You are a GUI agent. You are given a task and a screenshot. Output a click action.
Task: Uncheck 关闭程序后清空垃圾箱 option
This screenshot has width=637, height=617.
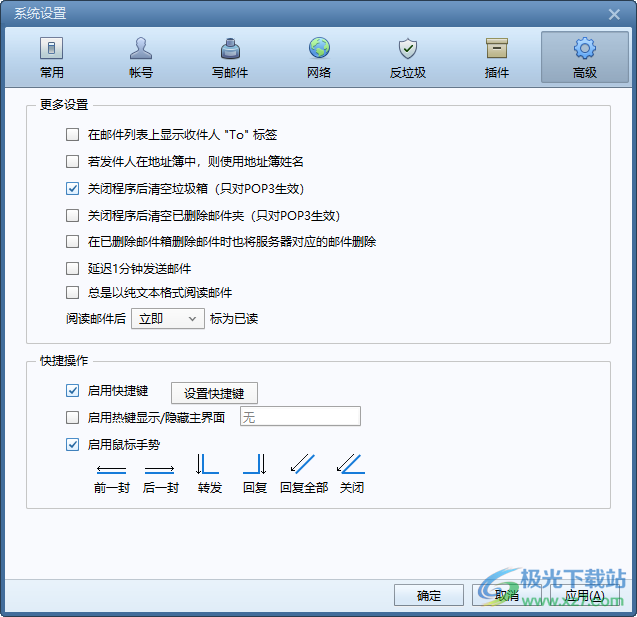coord(72,188)
